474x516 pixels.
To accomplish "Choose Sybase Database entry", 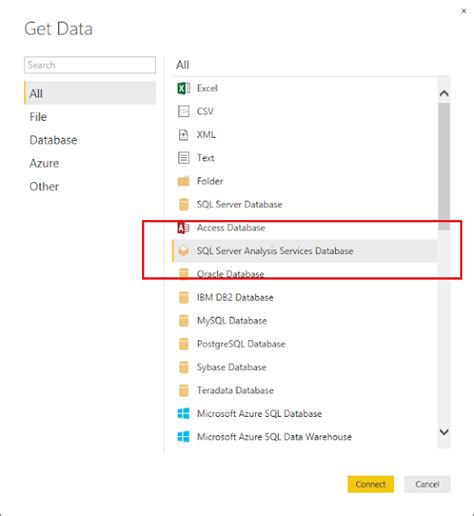I will (x=305, y=367).
